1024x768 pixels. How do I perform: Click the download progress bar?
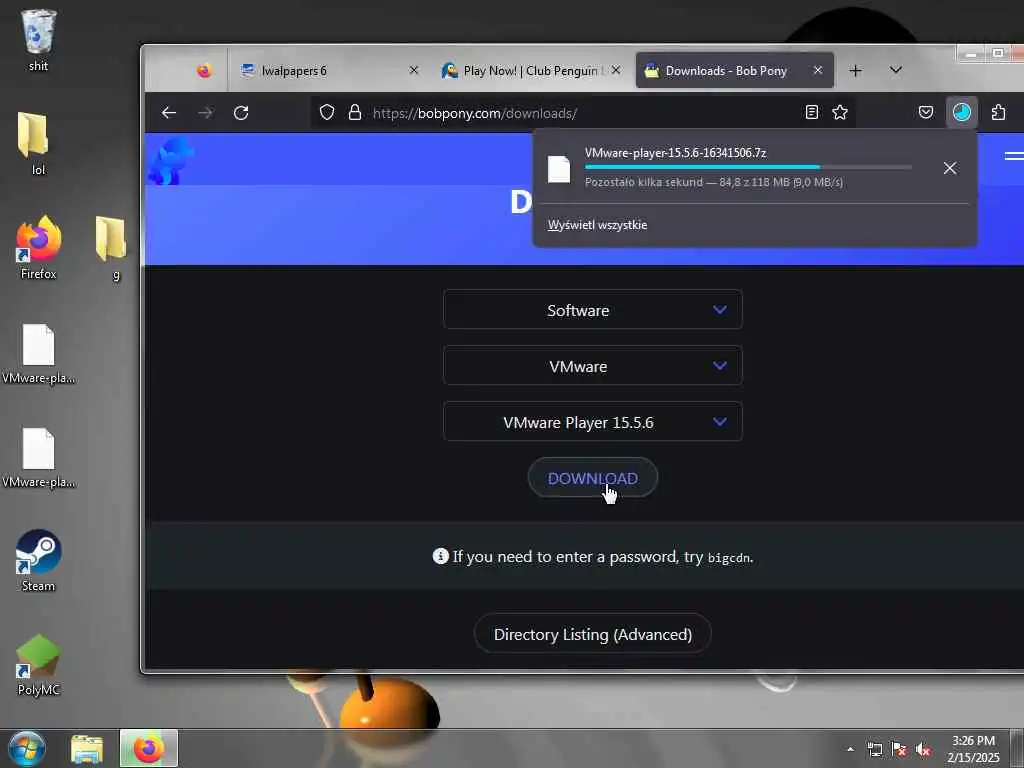pos(748,167)
